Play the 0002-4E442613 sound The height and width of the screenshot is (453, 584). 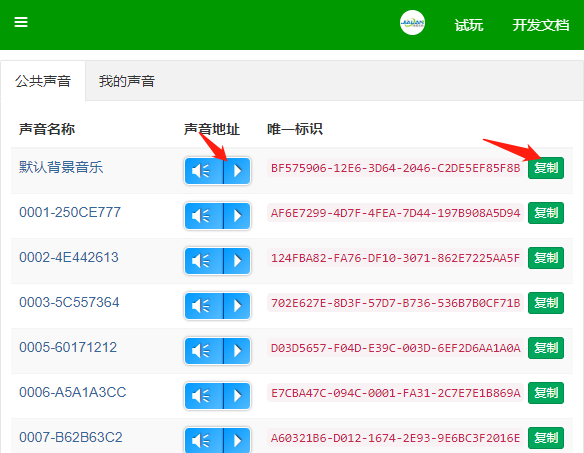coord(237,261)
